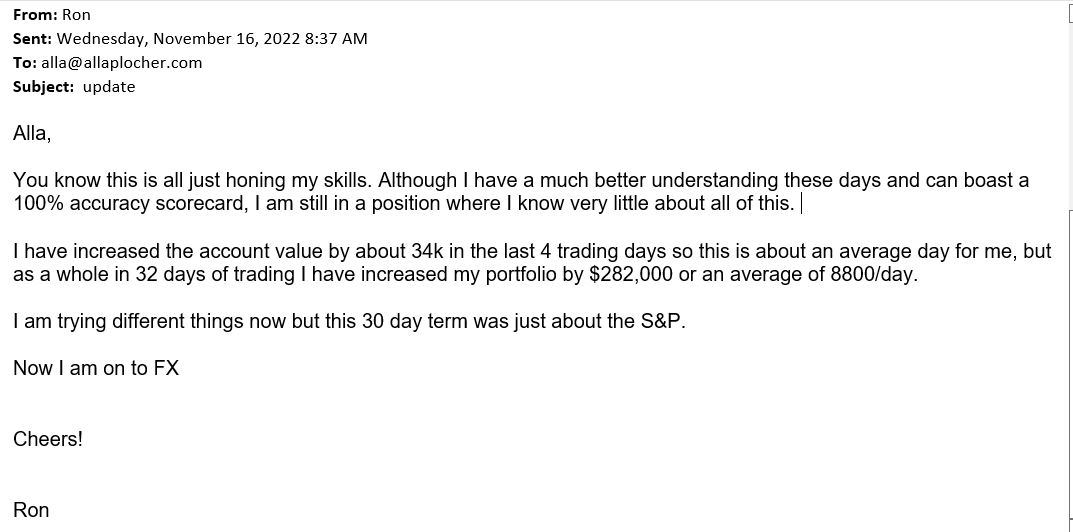Click the line "Now I am on to FX"
Viewport: 1073px width, 532px height.
tap(96, 368)
